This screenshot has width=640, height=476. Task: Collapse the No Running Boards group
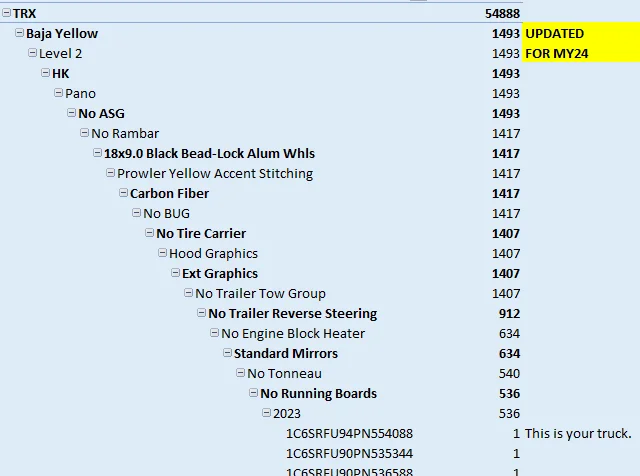pos(253,393)
